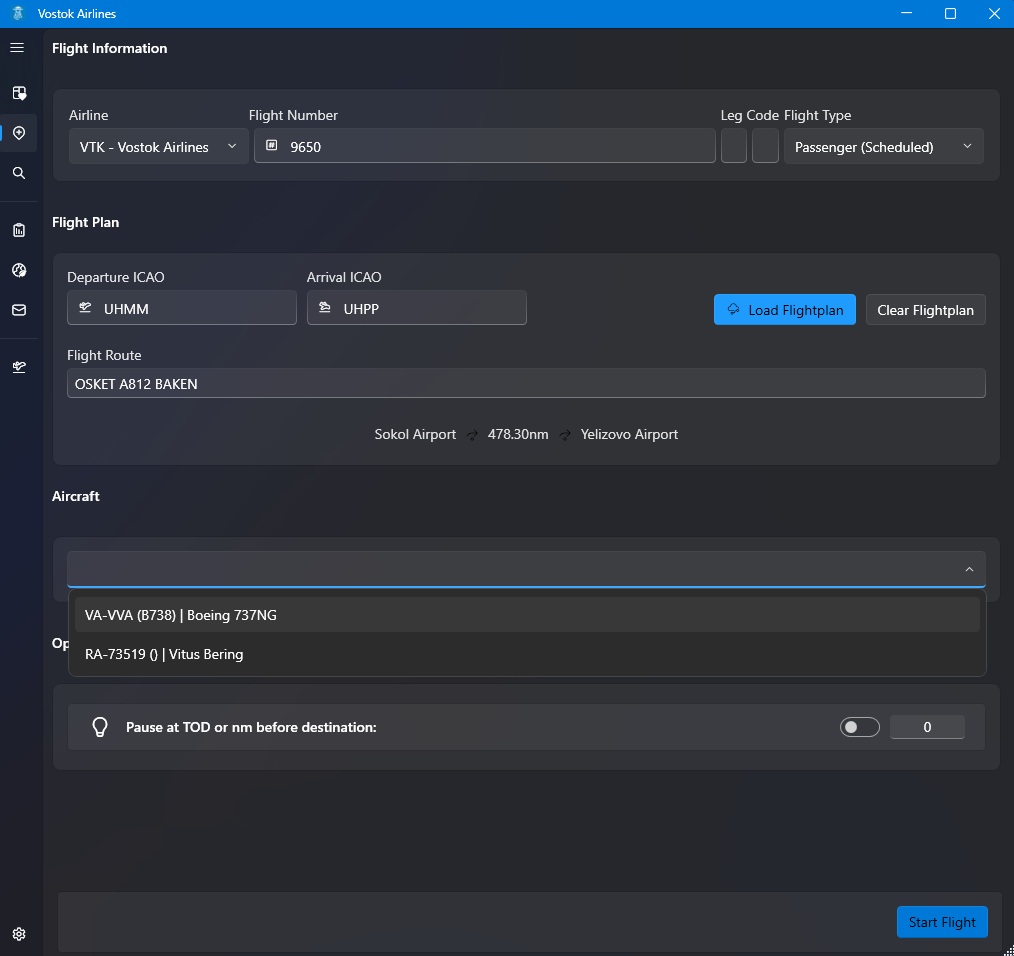Focus the Arrival ICAO field
Screen dimensions: 1014x956
(x=416, y=308)
